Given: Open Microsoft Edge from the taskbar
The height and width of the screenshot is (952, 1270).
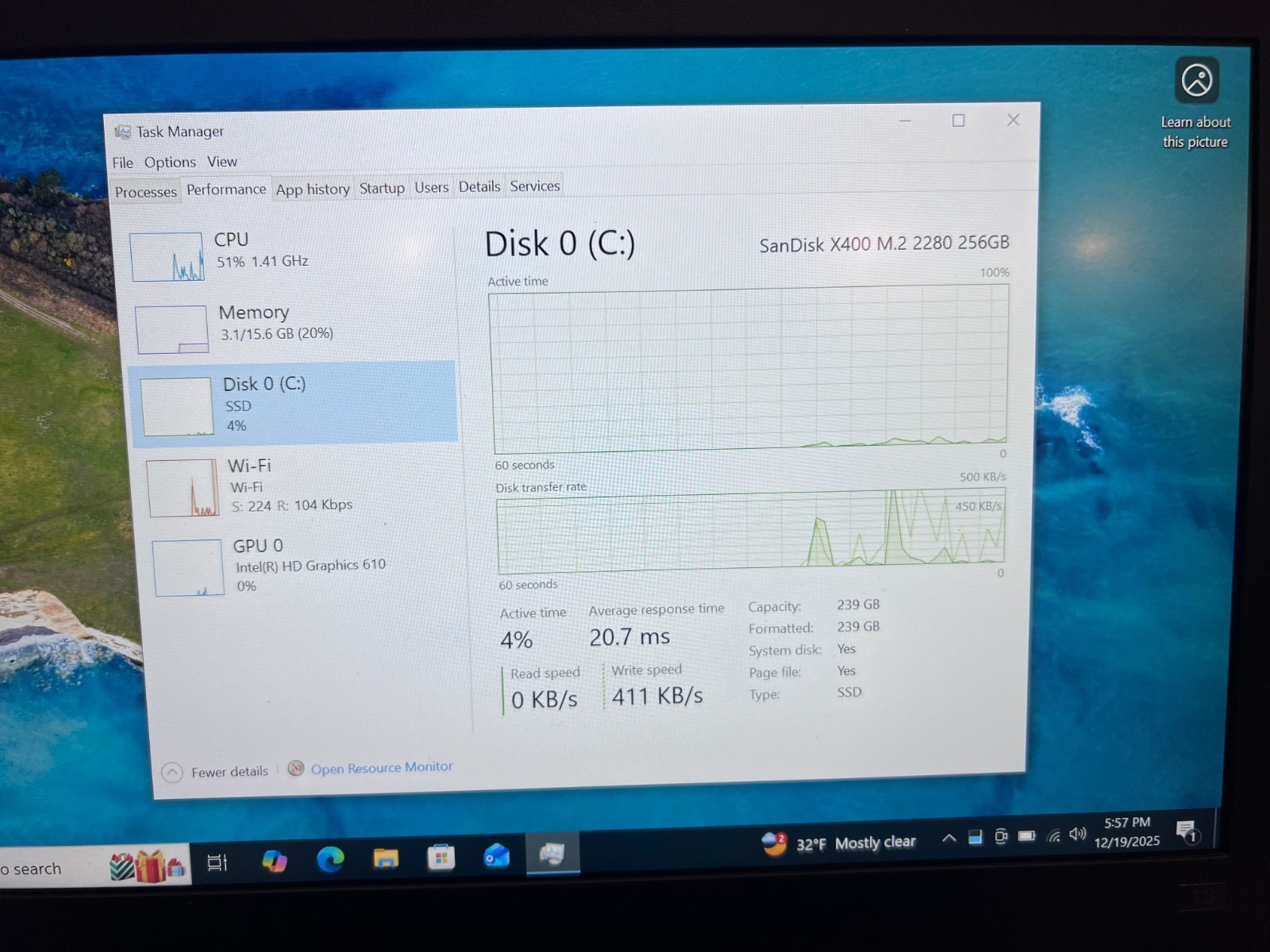Looking at the screenshot, I should click(331, 859).
